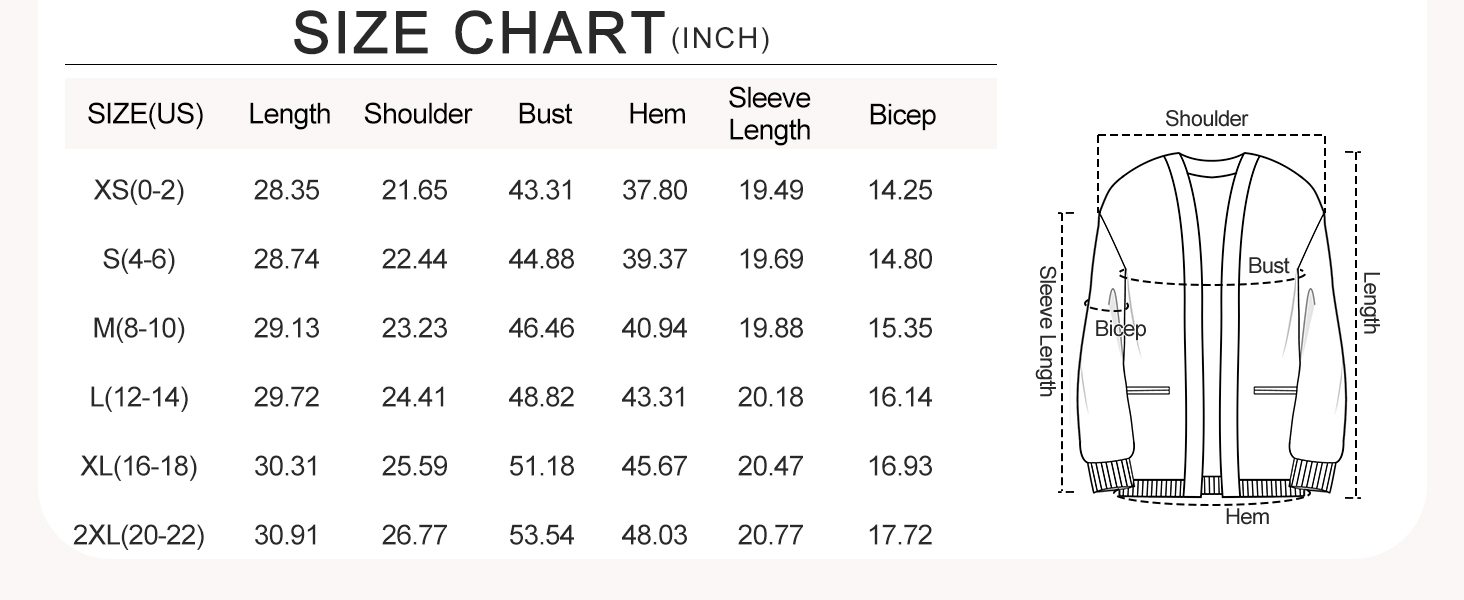The height and width of the screenshot is (600, 1464).
Task: Click the Hem column header in table
Action: point(657,115)
